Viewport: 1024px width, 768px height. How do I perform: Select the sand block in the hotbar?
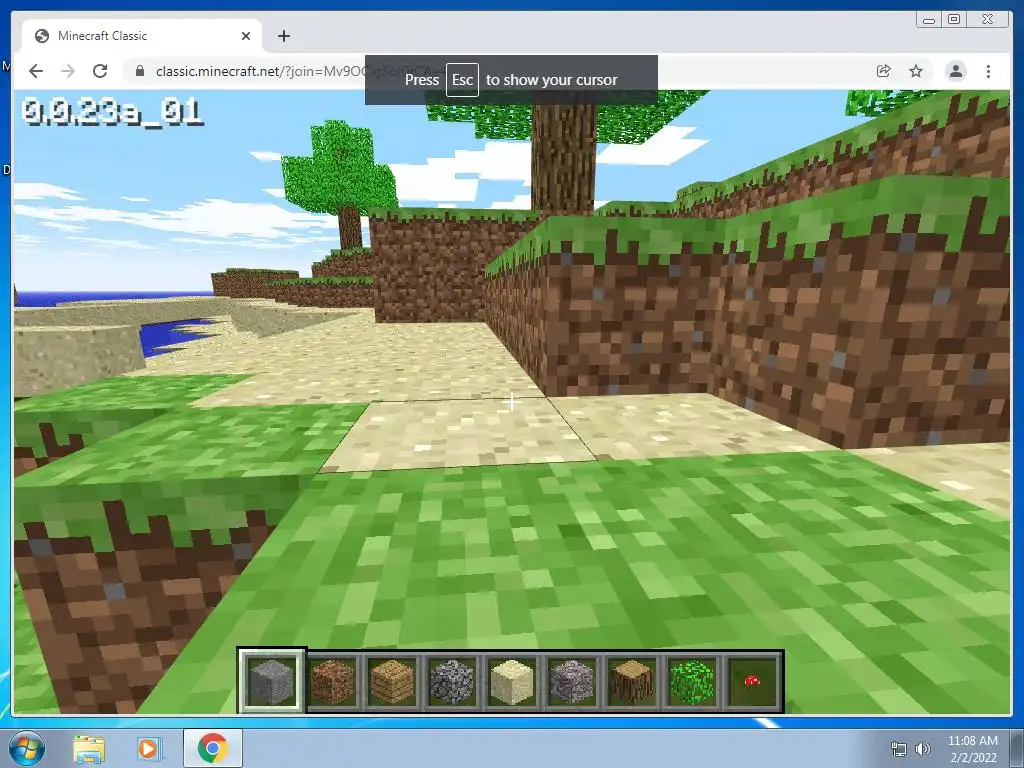pyautogui.click(x=512, y=681)
